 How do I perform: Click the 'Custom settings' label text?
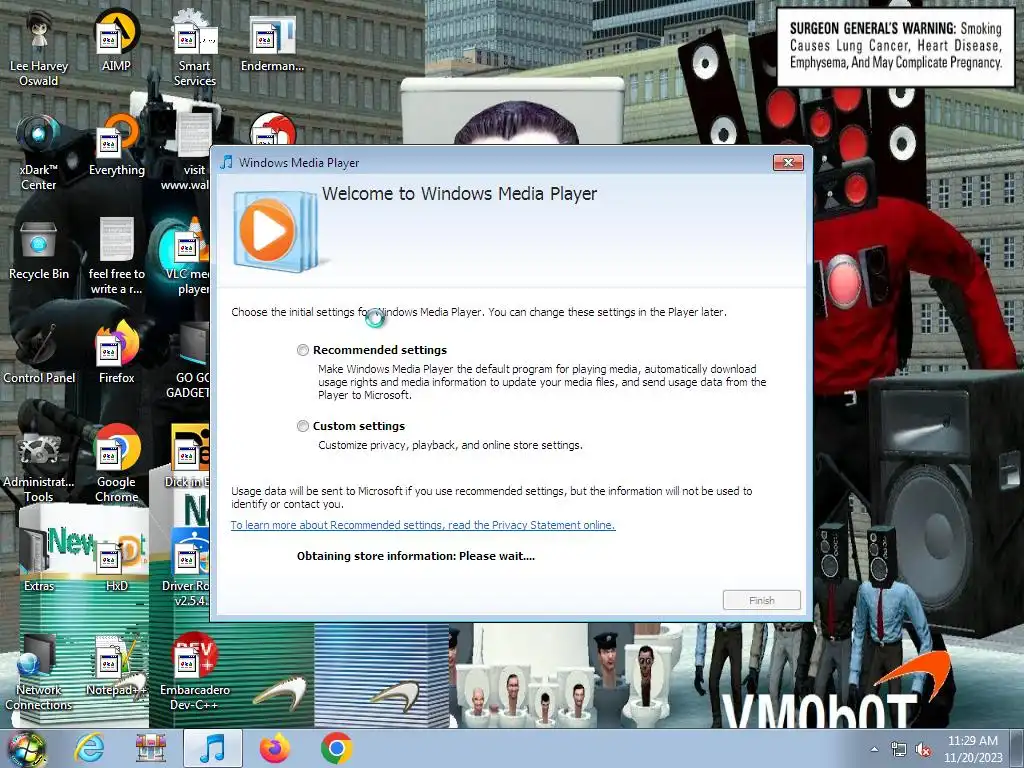[x=359, y=426]
